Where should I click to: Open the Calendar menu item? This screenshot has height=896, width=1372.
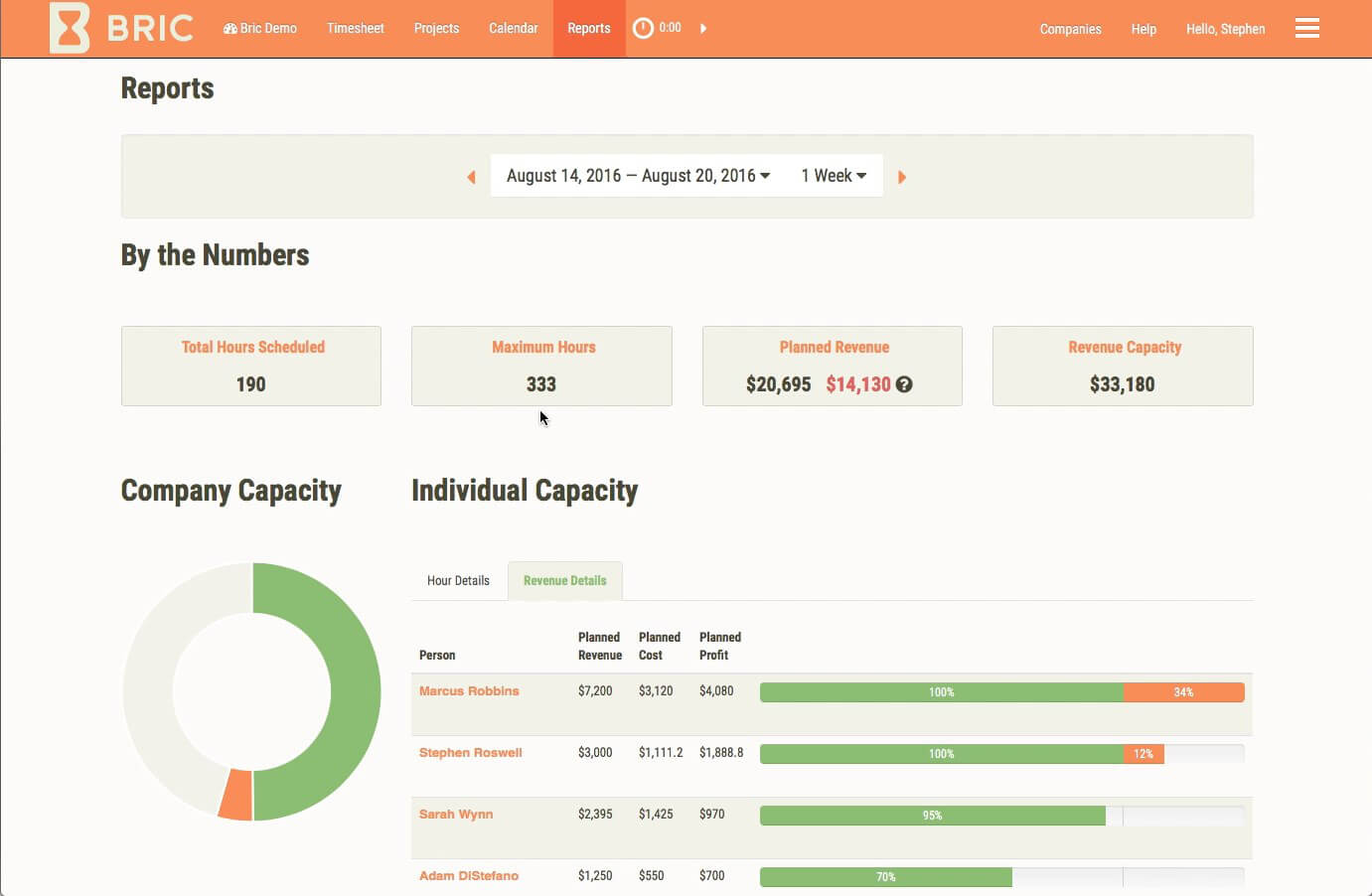point(513,28)
